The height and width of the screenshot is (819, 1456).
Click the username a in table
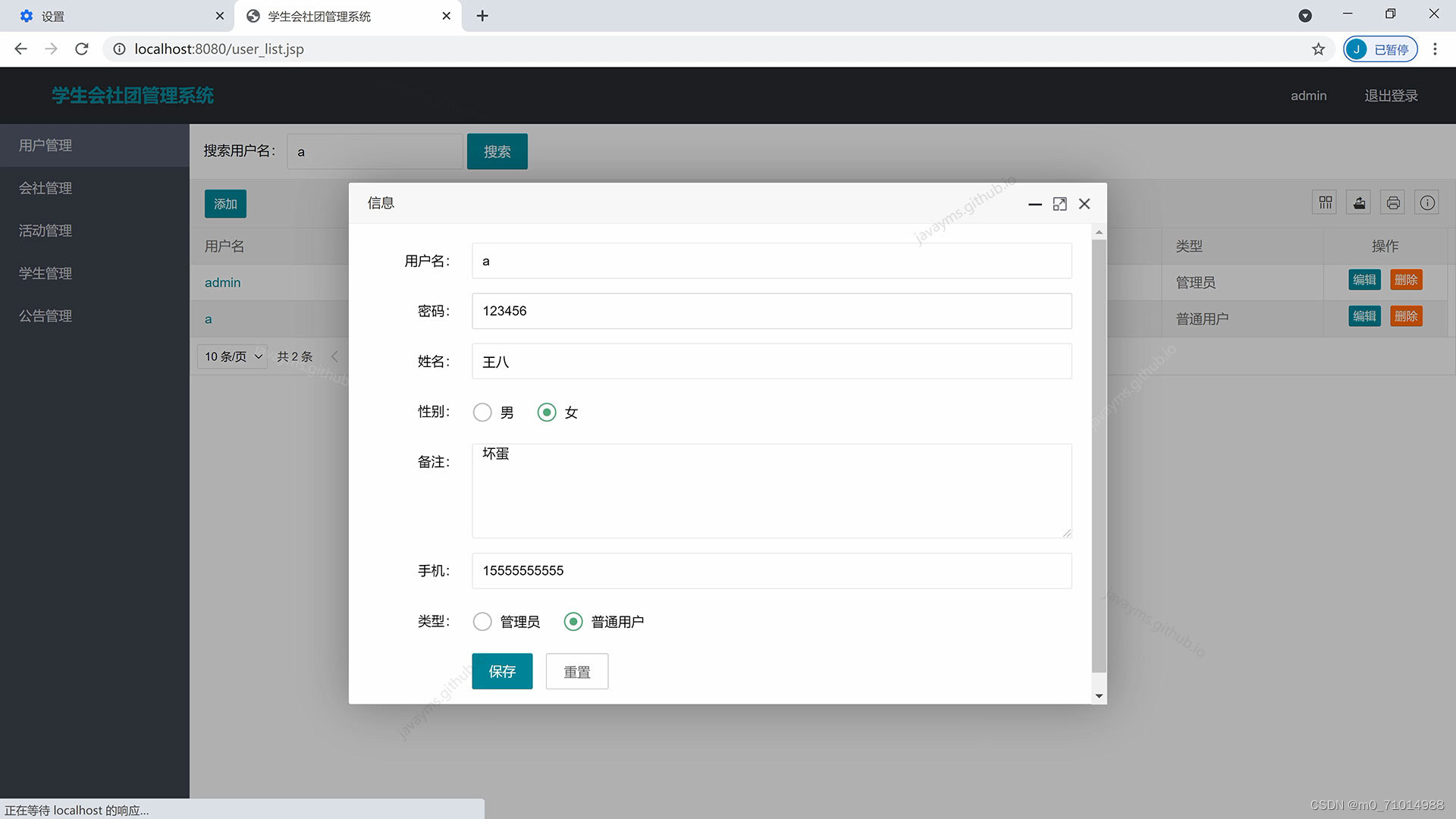click(209, 319)
